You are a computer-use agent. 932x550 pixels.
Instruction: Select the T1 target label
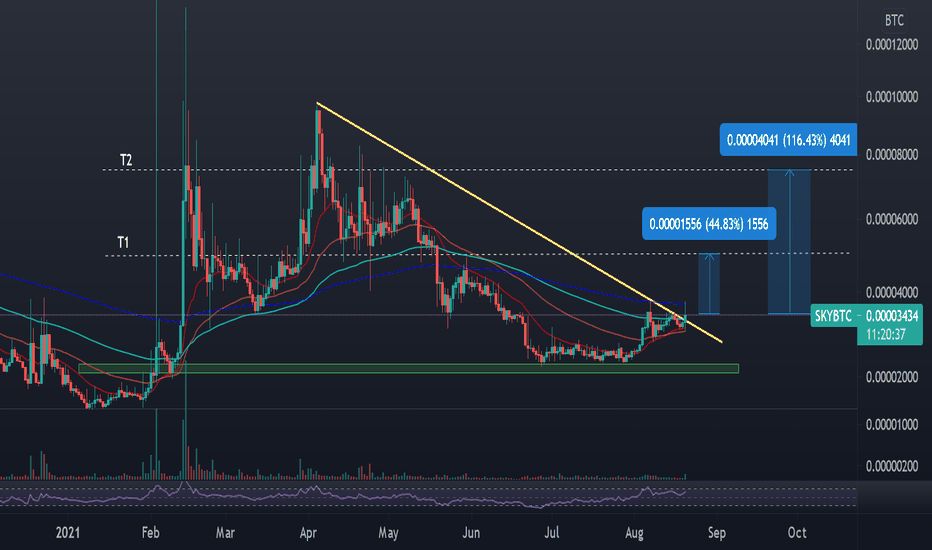pyautogui.click(x=123, y=242)
